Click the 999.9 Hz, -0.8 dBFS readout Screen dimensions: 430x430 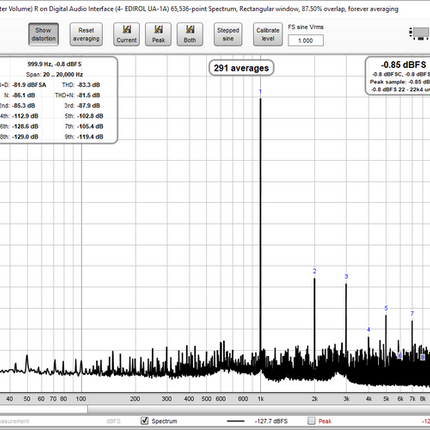(x=54, y=64)
